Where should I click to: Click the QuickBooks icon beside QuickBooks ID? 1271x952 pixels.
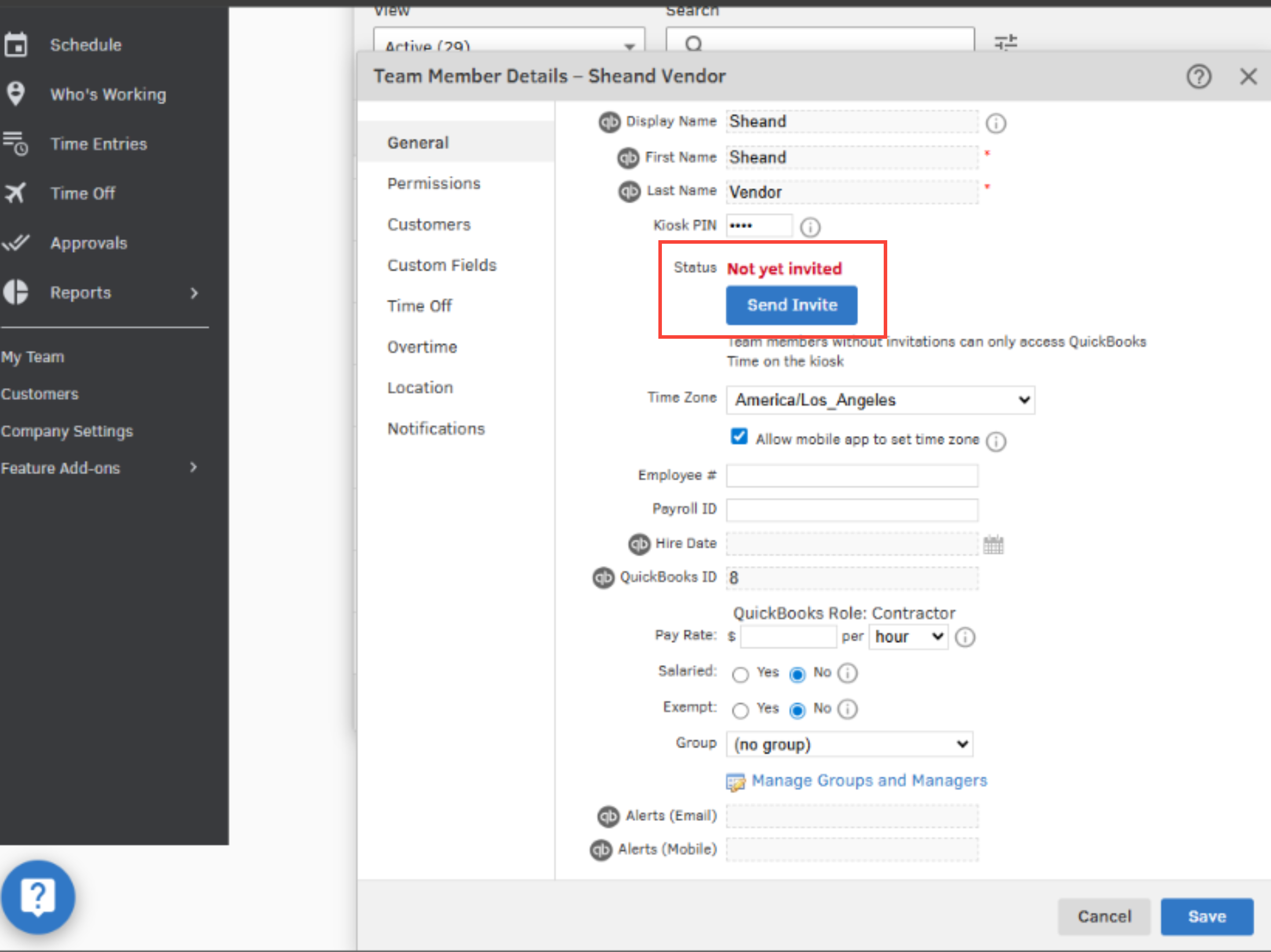click(x=603, y=578)
